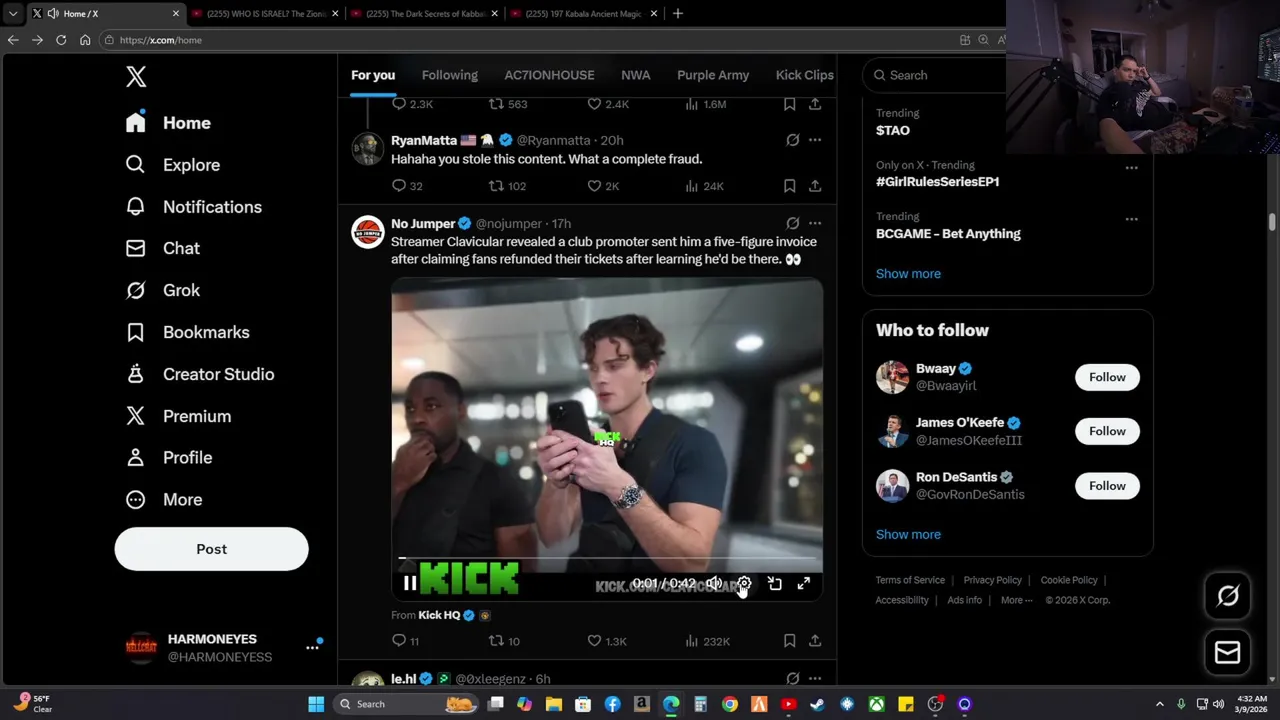The height and width of the screenshot is (720, 1280).
Task: Switch to the NWA tab
Action: coord(635,75)
